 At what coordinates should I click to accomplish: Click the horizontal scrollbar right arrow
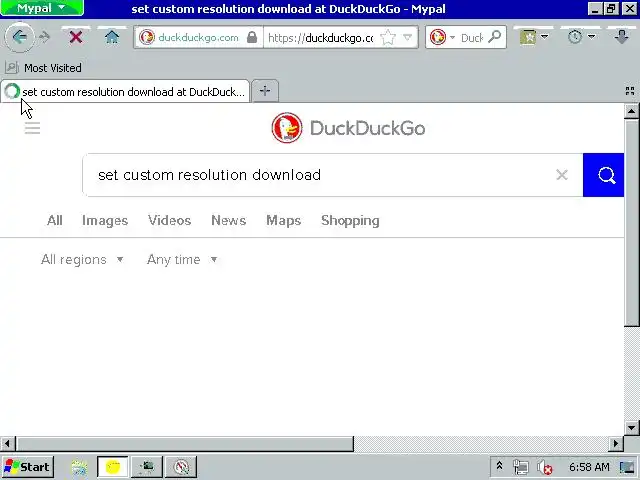tap(616, 443)
